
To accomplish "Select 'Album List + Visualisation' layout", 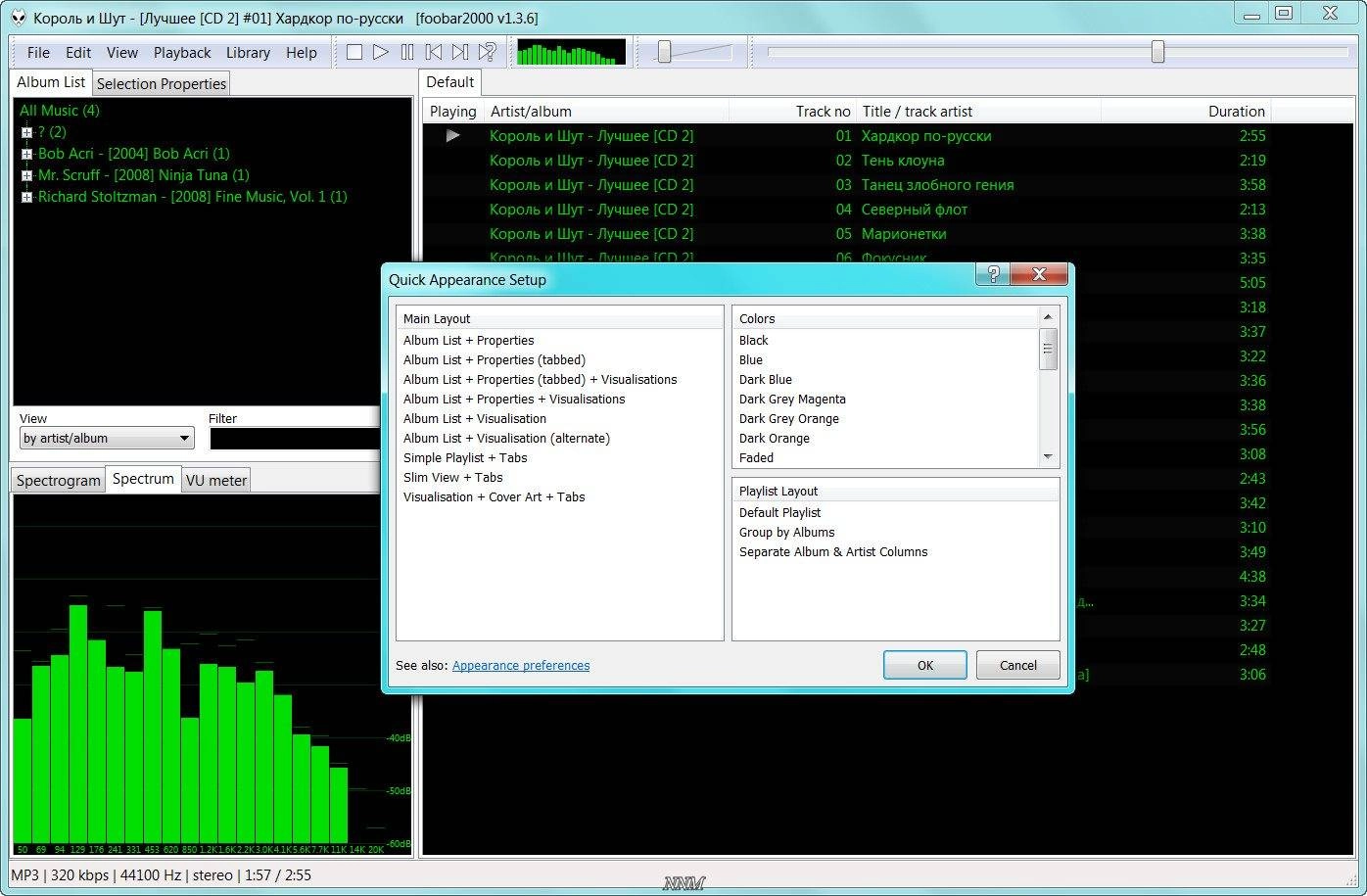I will [x=475, y=419].
